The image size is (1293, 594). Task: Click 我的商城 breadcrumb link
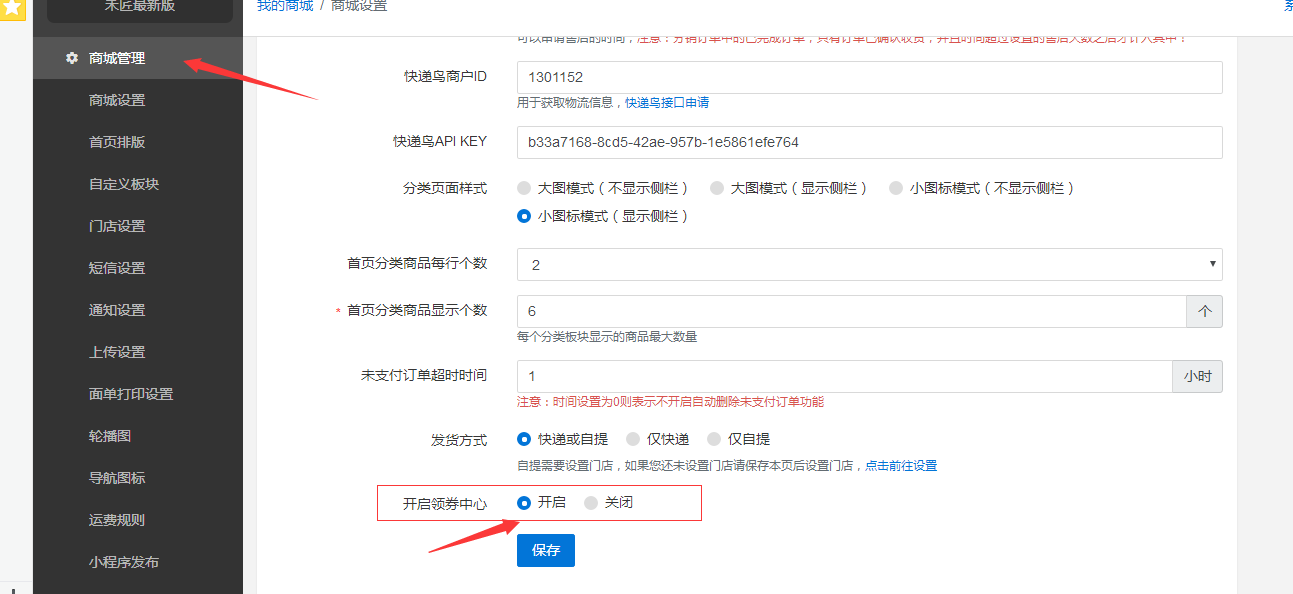285,6
